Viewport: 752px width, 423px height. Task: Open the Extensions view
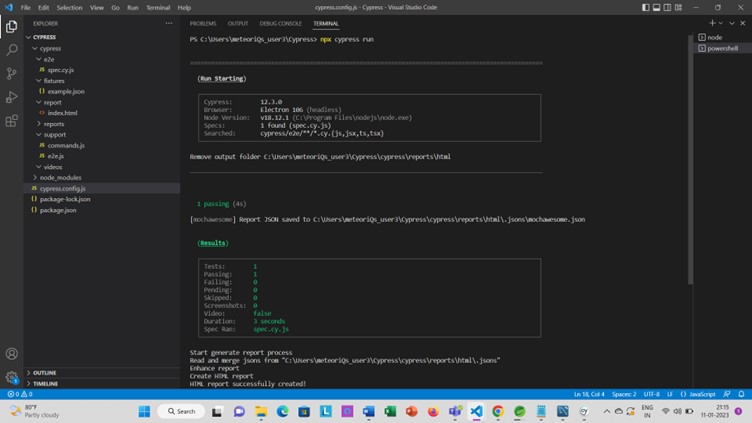(12, 120)
